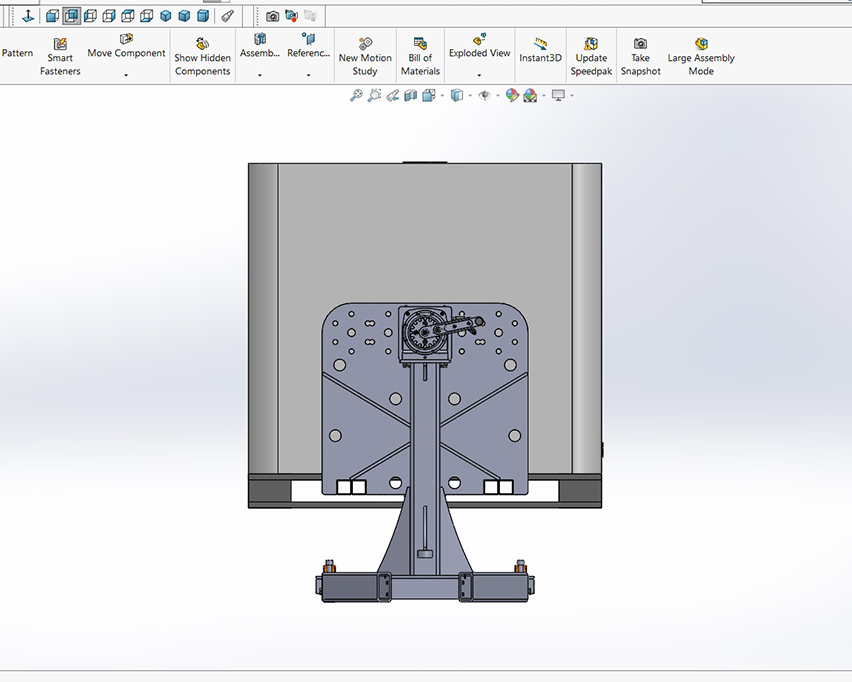Create a New Motion Study
852x682 pixels.
(x=365, y=57)
